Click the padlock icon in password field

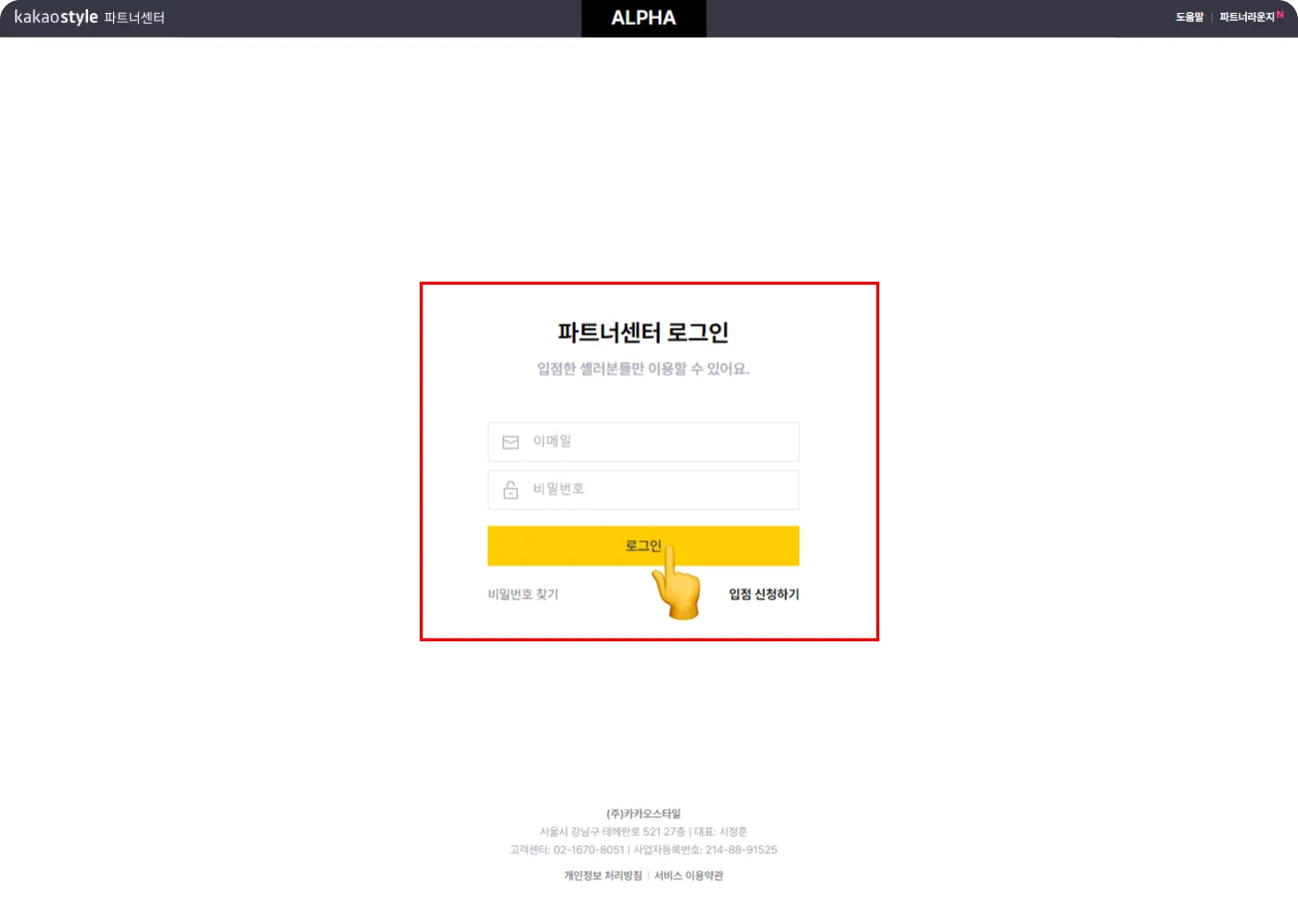click(511, 489)
